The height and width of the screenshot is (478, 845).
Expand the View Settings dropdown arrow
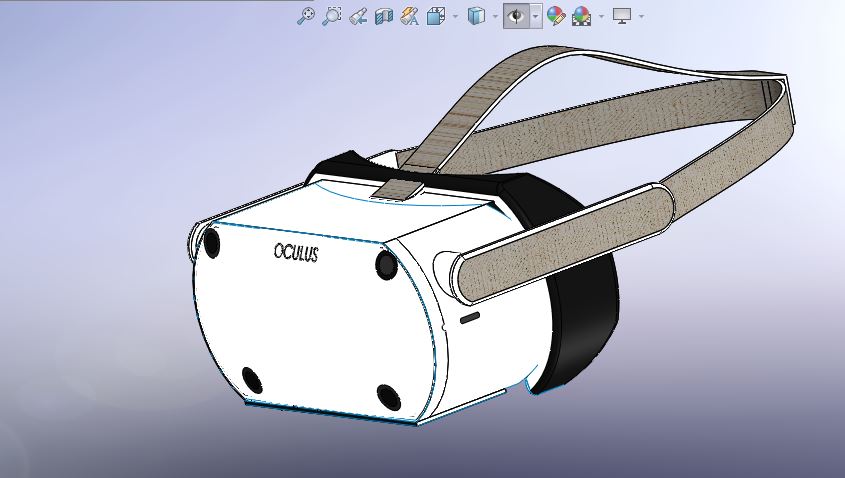coord(641,17)
